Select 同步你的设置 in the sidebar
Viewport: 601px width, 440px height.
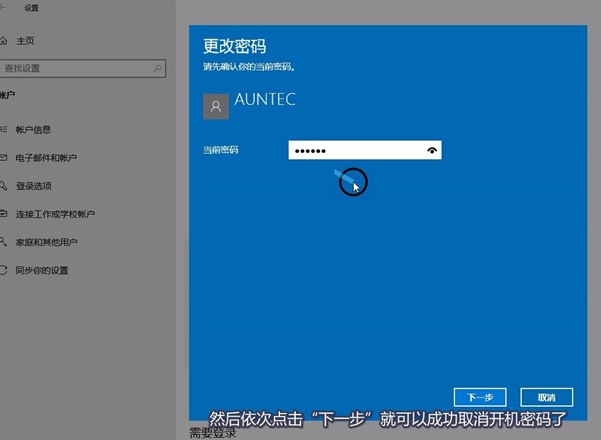pyautogui.click(x=41, y=270)
